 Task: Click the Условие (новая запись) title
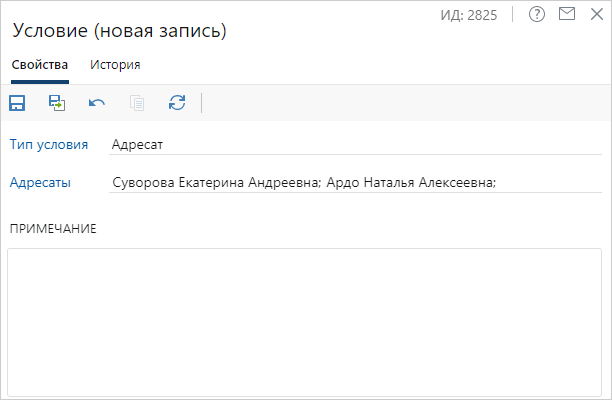(120, 31)
